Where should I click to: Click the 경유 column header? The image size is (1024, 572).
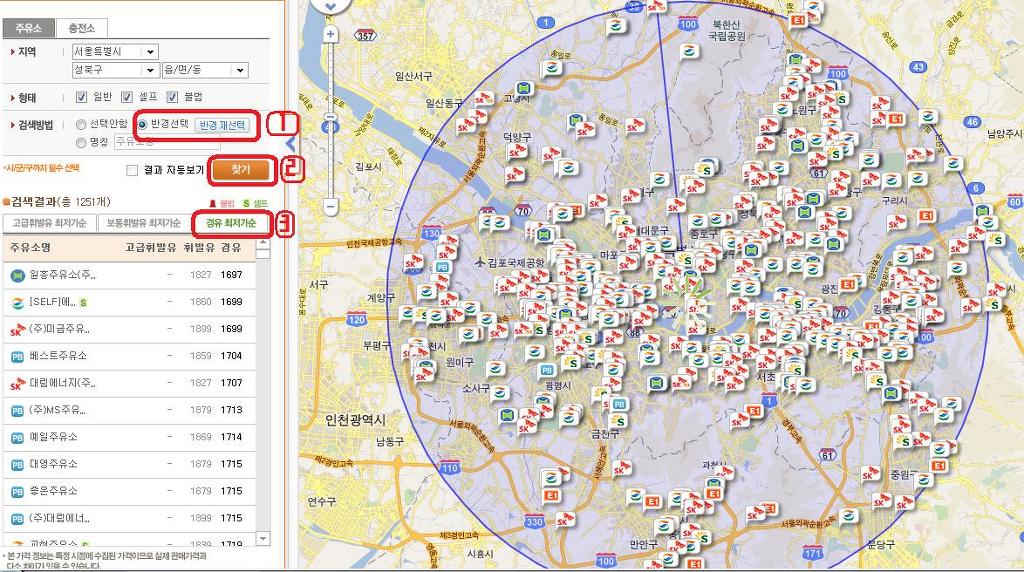point(231,247)
